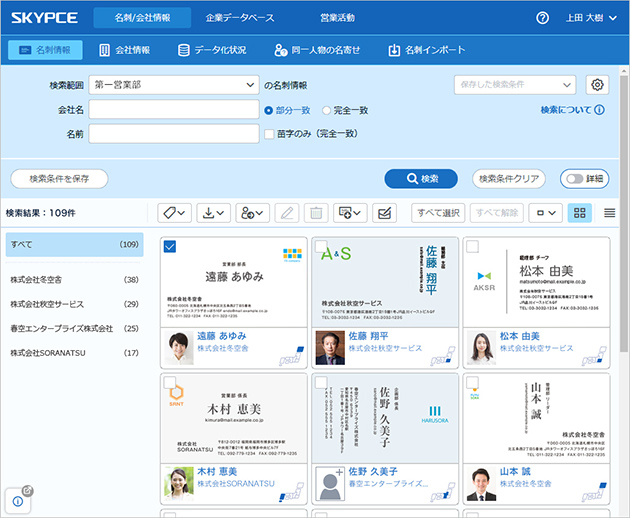Expand the 検索範囲 第一営業部 dropdown
The height and width of the screenshot is (518, 630).
174,85
